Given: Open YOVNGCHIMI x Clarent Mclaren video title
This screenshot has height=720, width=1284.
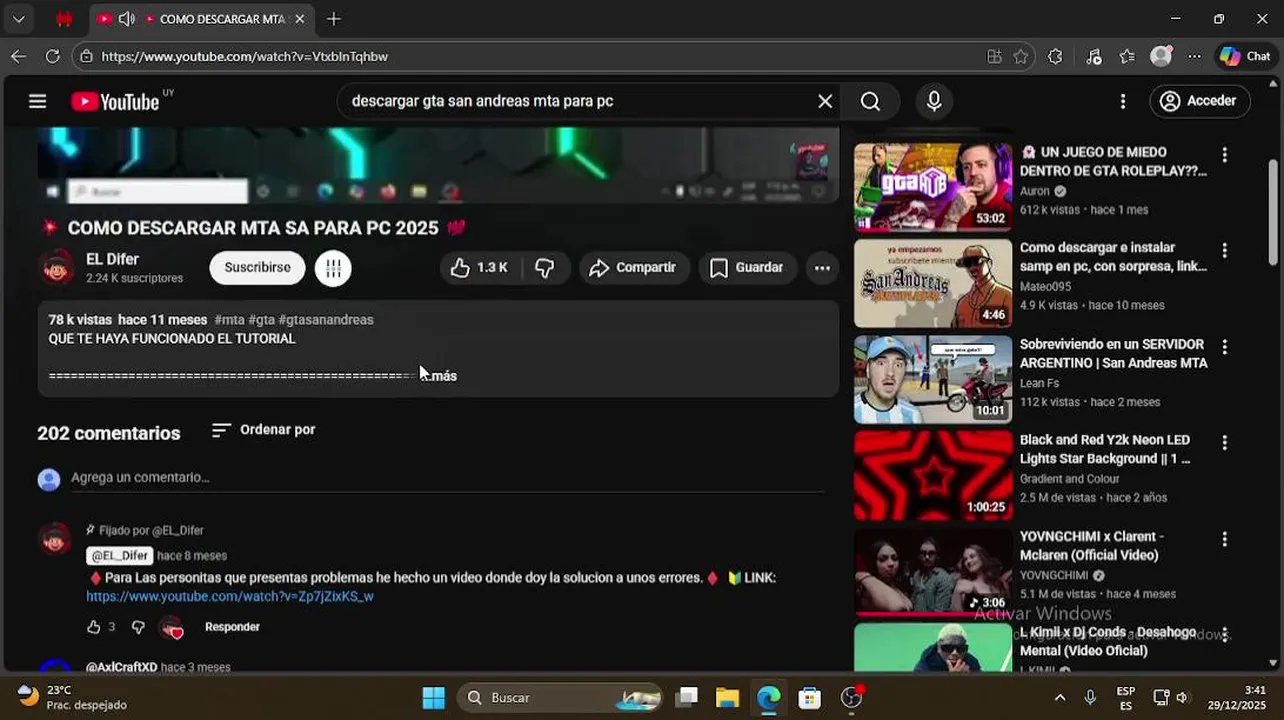Looking at the screenshot, I should coord(1092,546).
